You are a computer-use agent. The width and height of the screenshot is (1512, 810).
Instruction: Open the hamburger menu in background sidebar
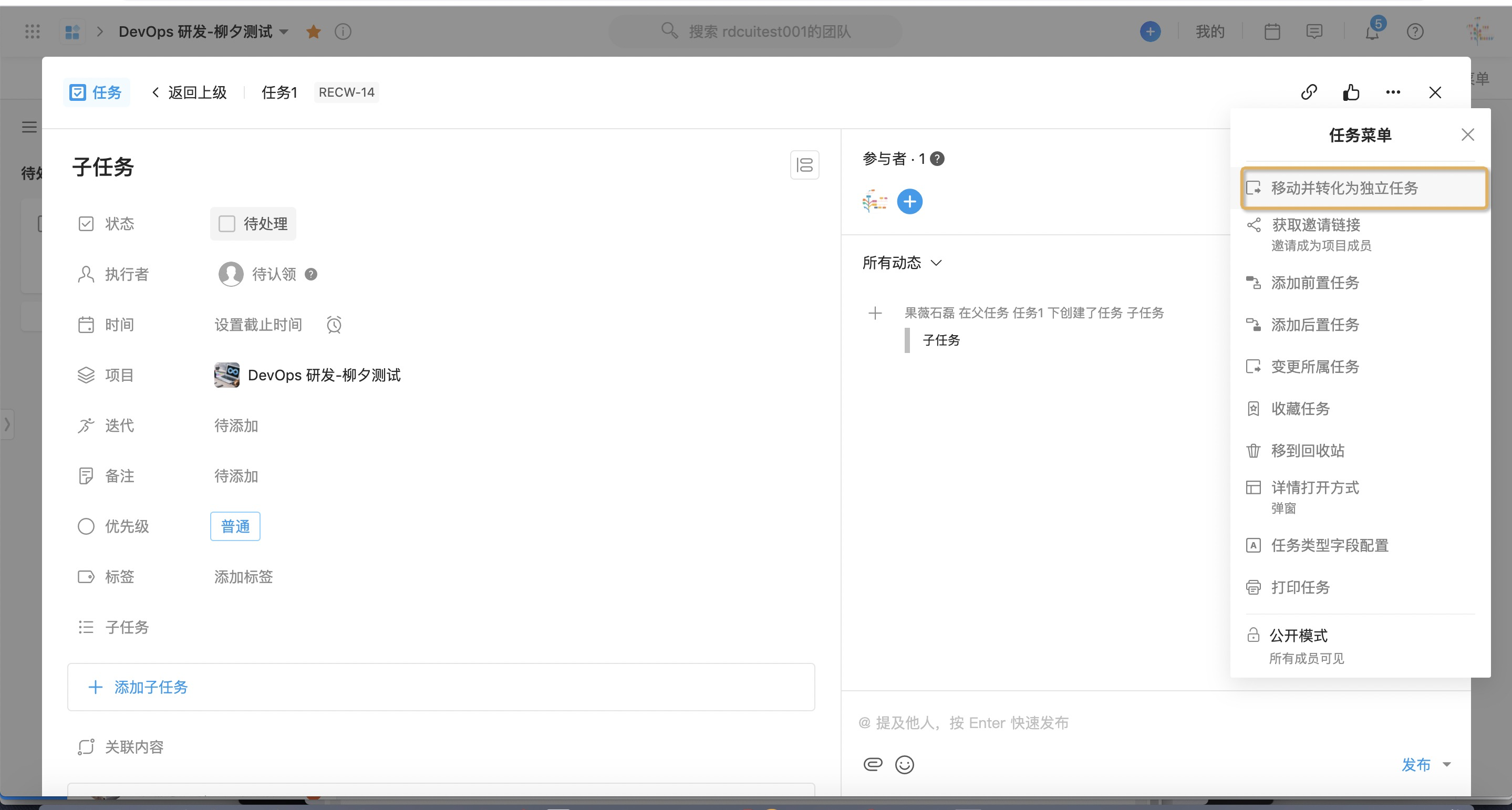[29, 127]
